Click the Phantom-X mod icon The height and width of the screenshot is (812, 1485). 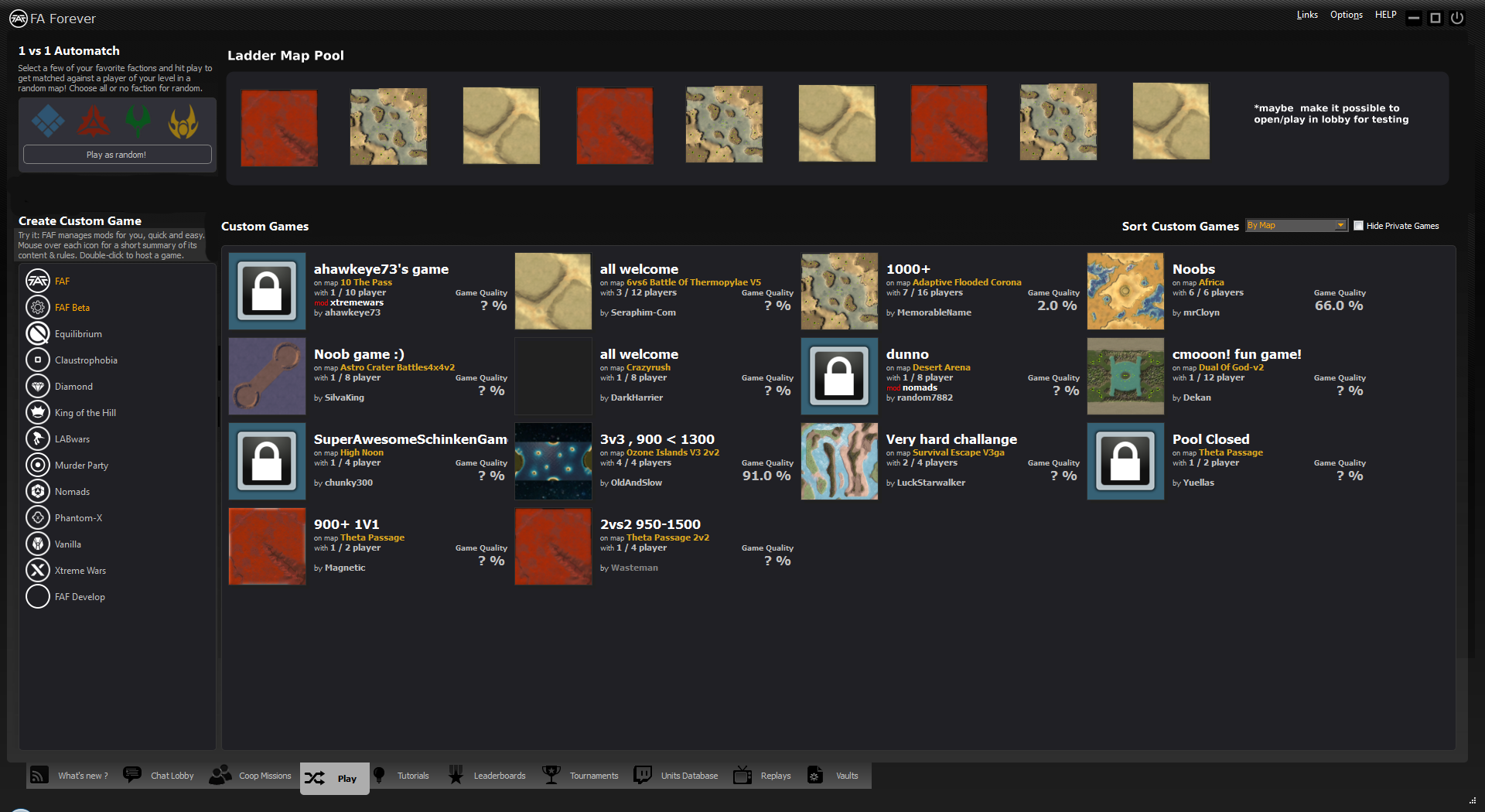[x=38, y=517]
